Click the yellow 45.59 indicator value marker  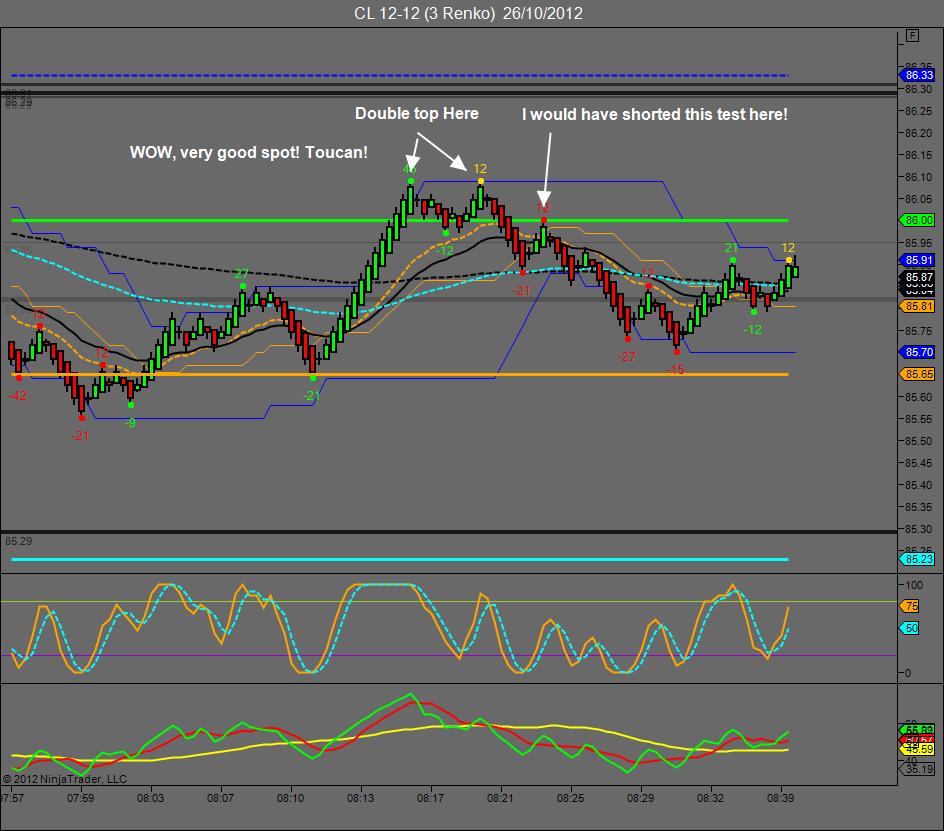(917, 749)
